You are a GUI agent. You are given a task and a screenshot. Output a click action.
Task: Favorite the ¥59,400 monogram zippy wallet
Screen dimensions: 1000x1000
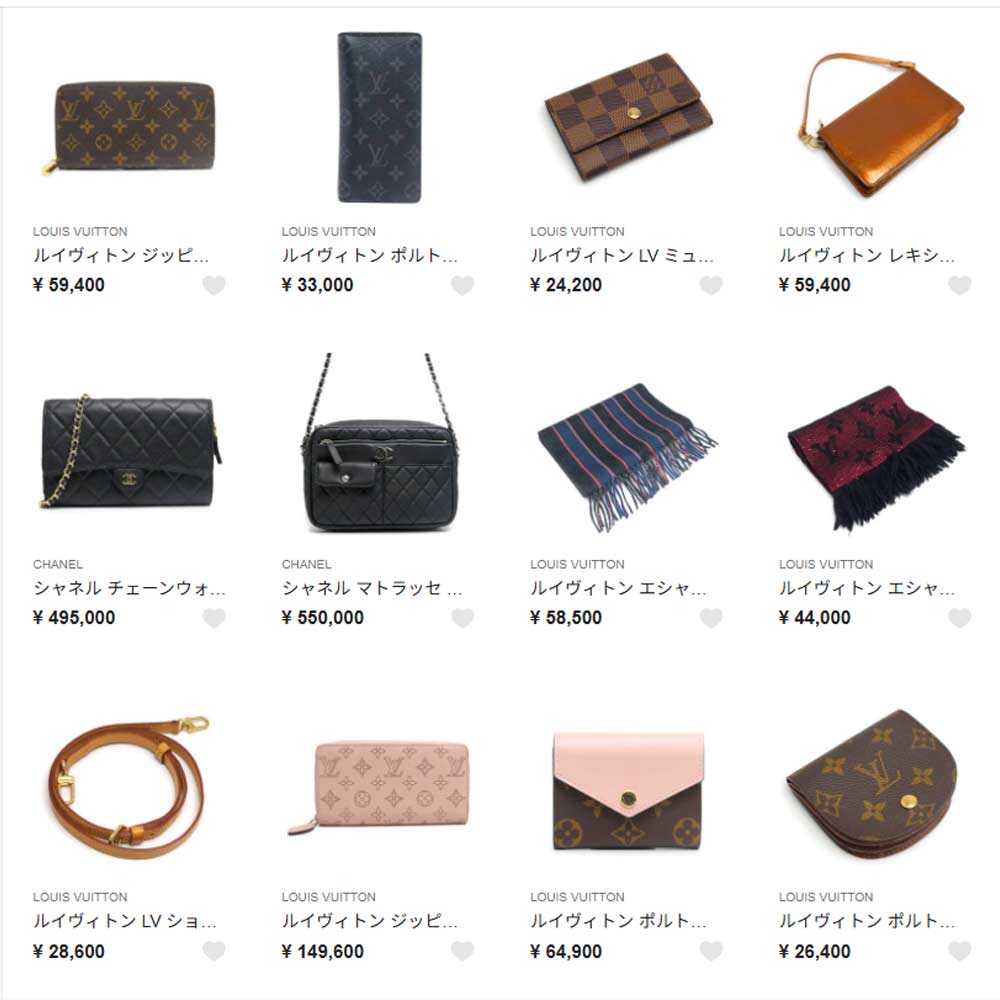pyautogui.click(x=214, y=285)
